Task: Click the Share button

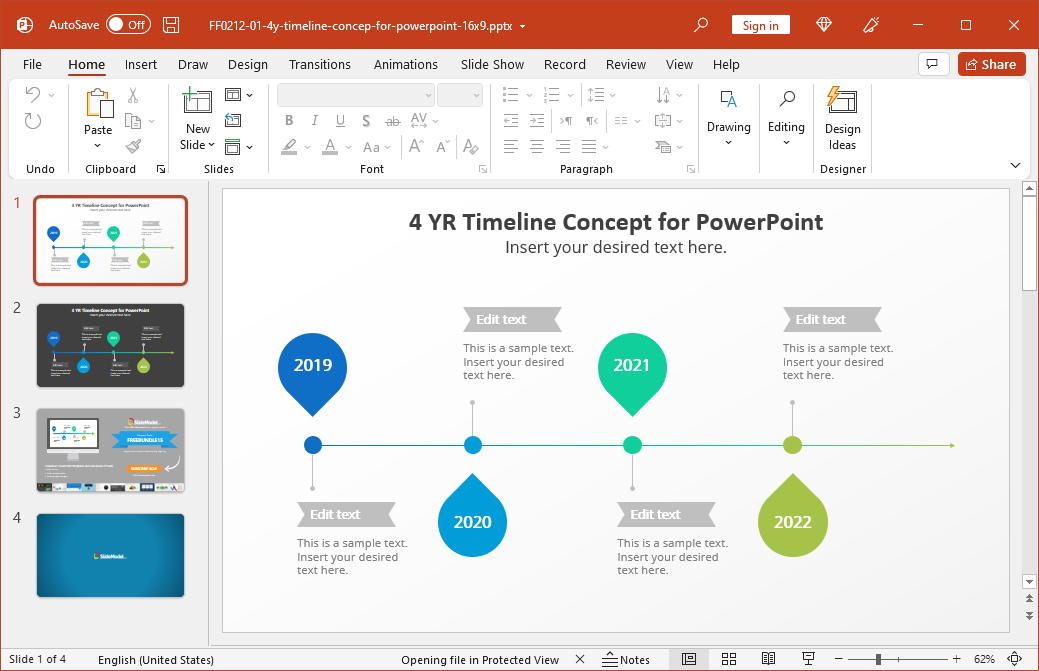Action: (991, 64)
